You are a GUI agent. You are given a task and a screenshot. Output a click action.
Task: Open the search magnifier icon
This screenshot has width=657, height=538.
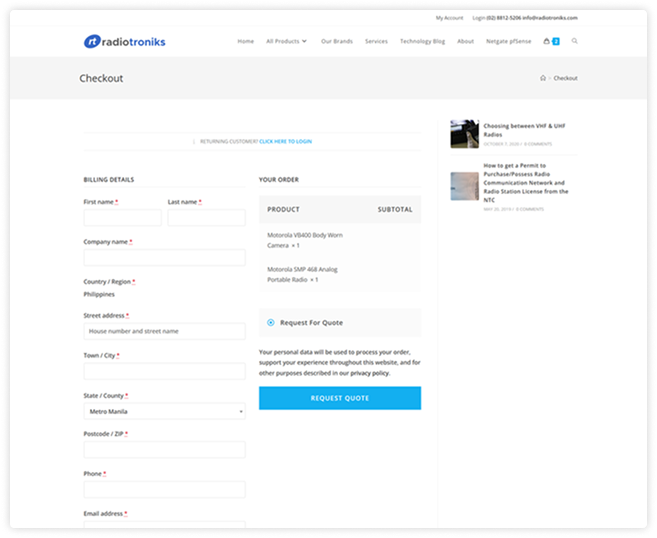574,41
